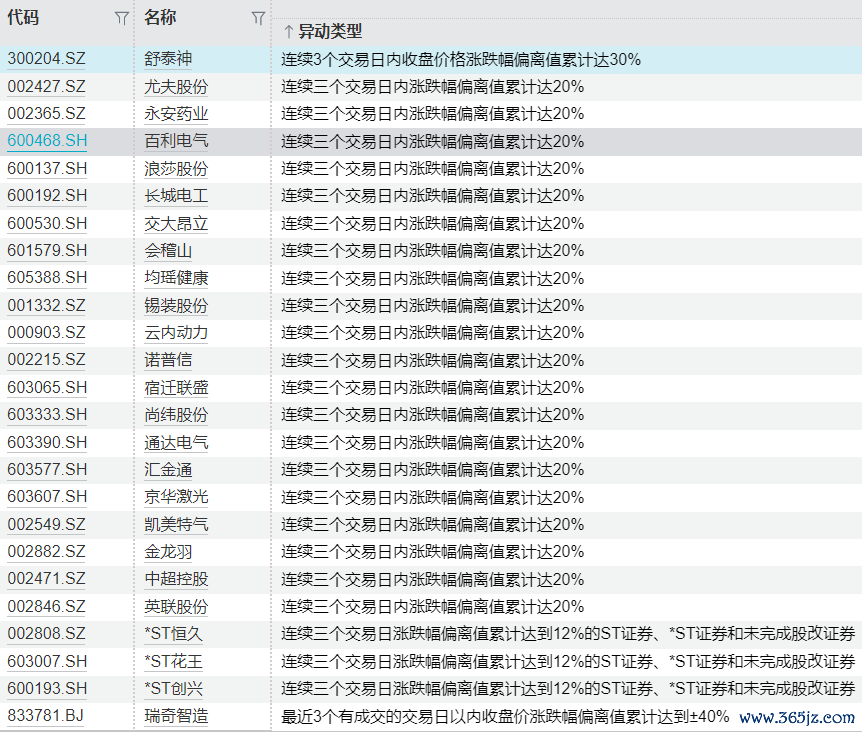862x733 pixels.
Task: Open stock name 英联股份
Action: tap(176, 606)
